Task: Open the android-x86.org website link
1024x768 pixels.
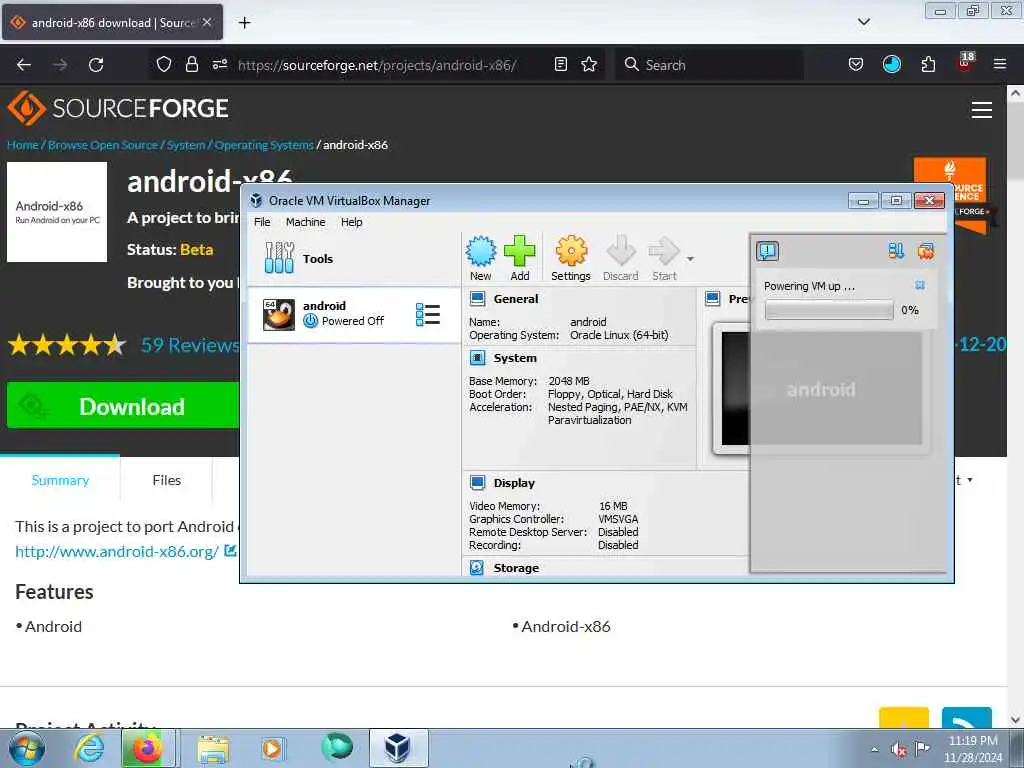Action: point(117,551)
